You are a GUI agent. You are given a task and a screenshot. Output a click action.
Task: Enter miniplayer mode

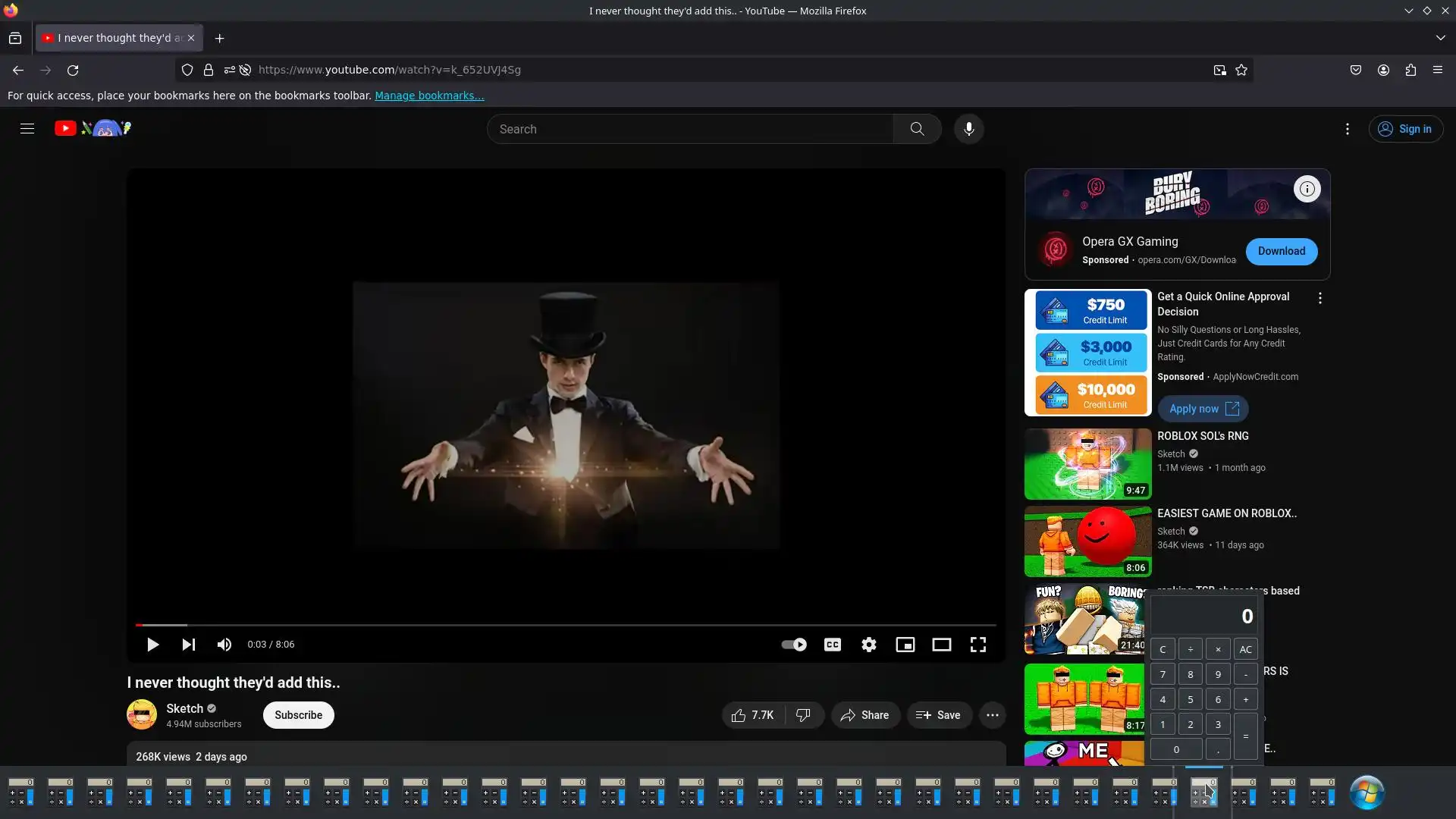point(905,645)
